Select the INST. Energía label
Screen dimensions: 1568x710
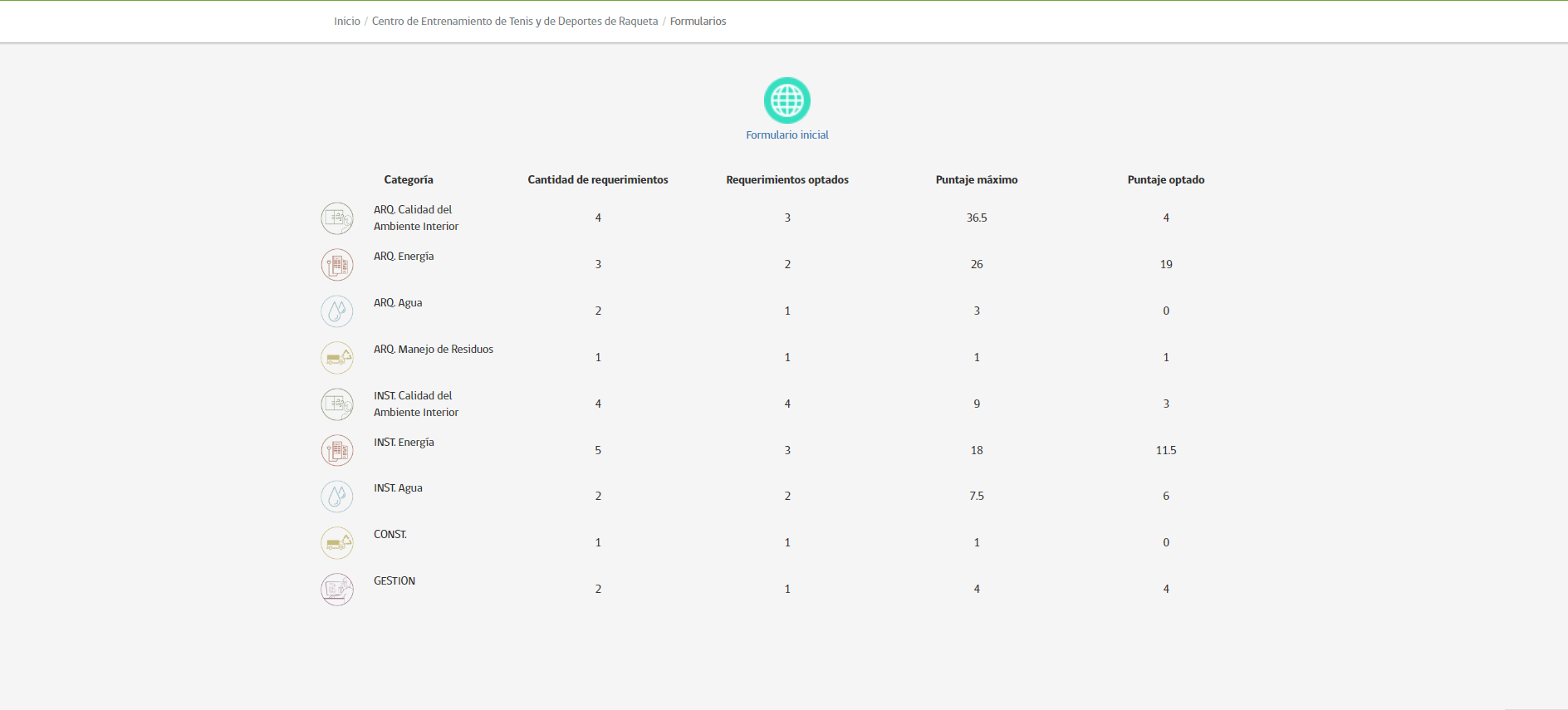click(x=404, y=442)
